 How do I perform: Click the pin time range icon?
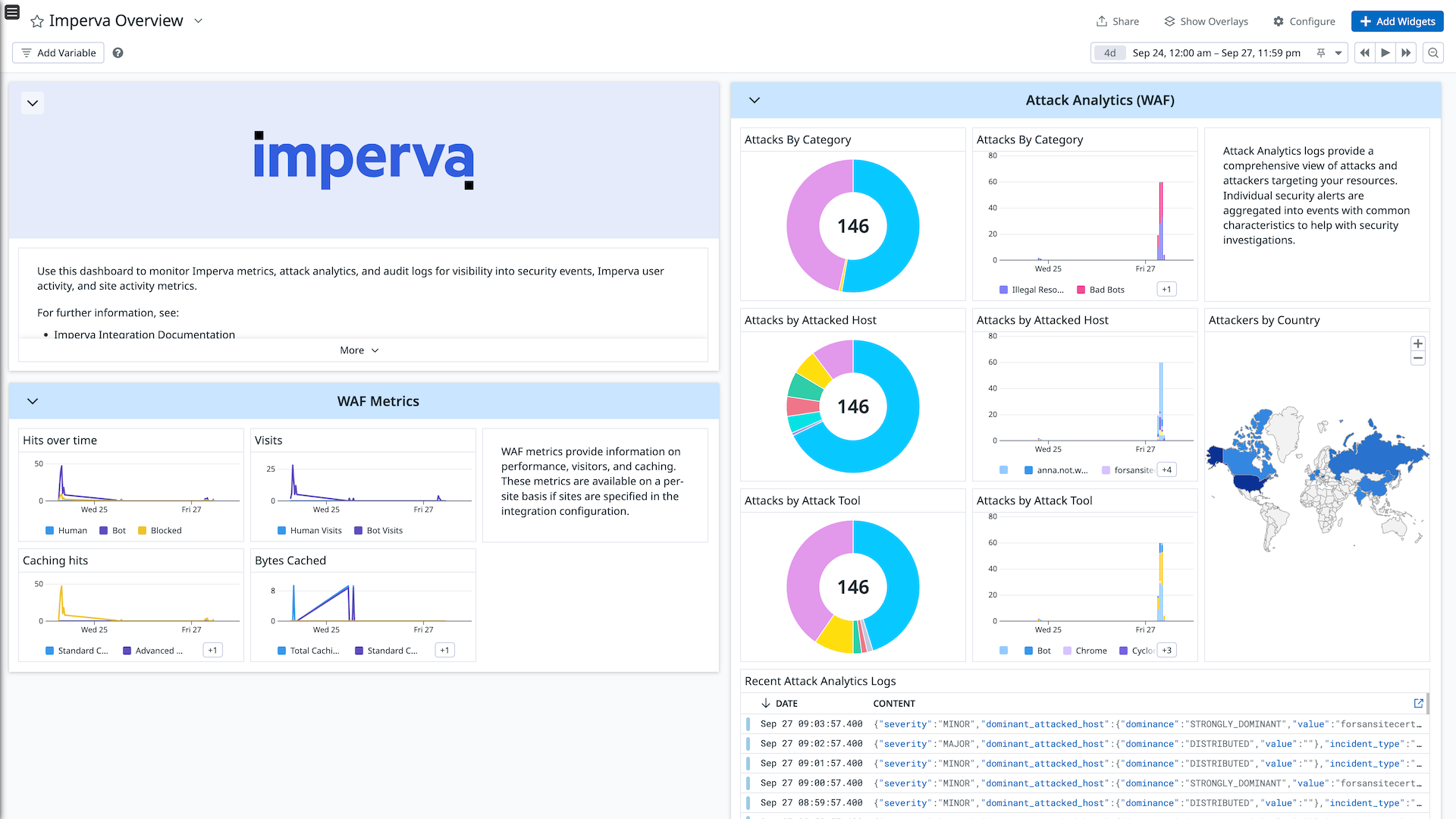1320,53
